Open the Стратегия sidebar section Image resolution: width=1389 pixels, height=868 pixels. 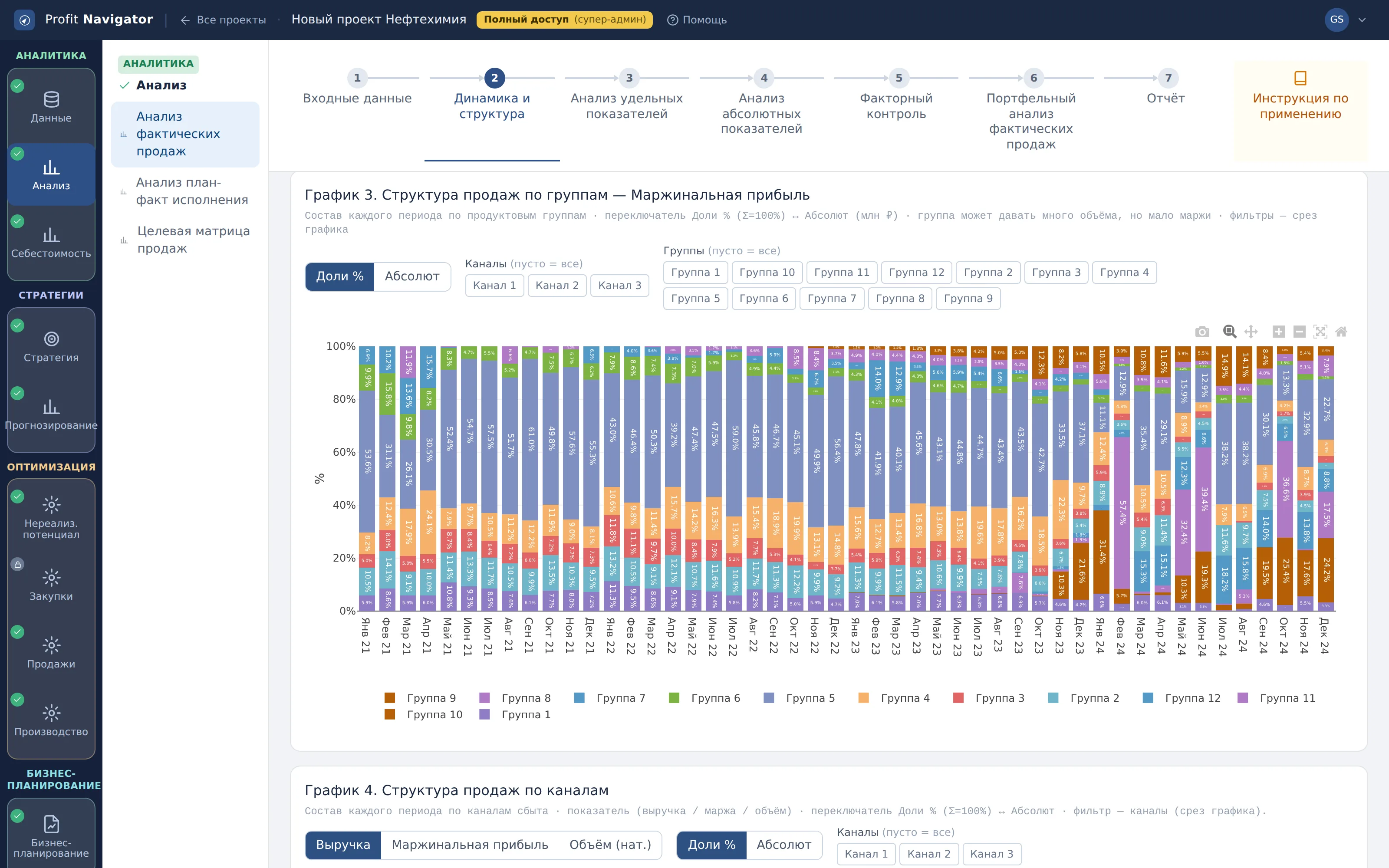[51, 347]
